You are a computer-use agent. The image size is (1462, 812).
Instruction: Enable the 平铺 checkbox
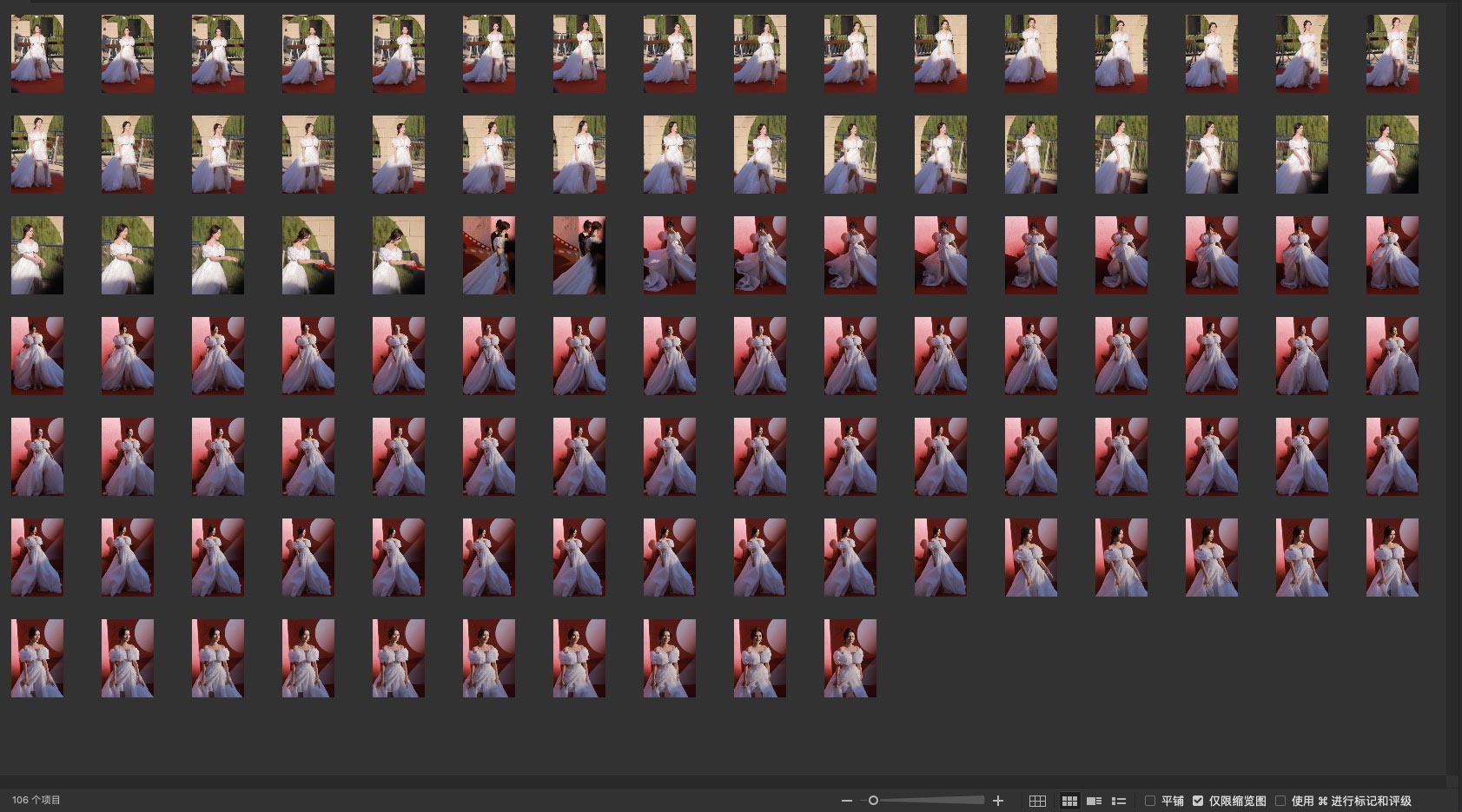tap(1150, 801)
